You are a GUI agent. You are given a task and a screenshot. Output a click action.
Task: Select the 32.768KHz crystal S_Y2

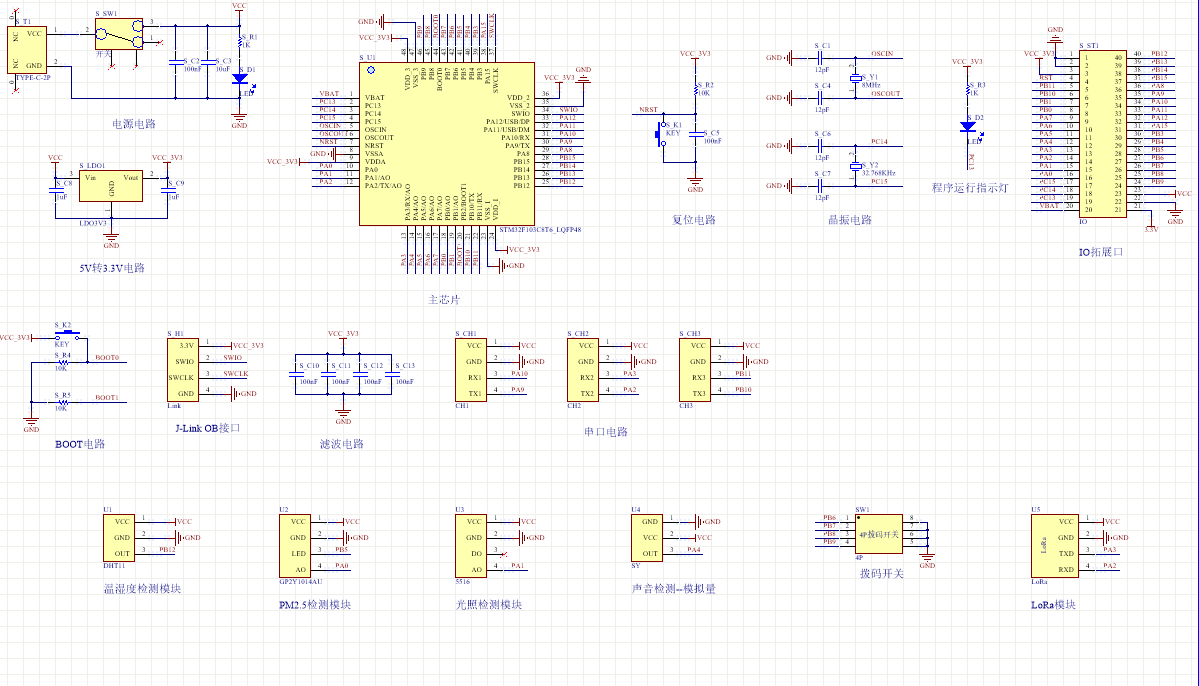856,166
